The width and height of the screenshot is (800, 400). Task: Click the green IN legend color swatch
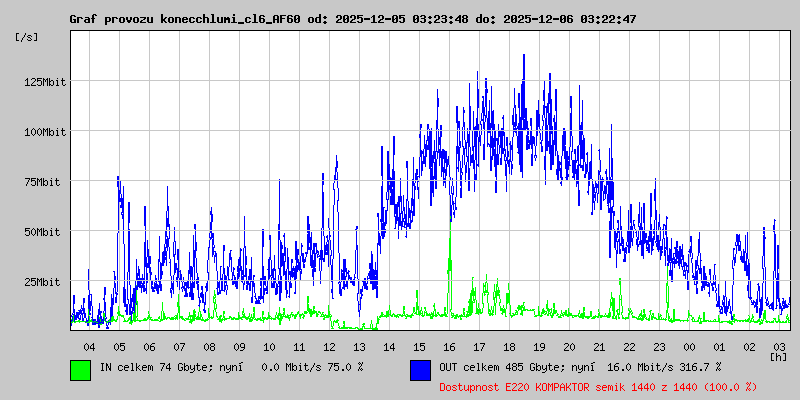[x=80, y=369]
